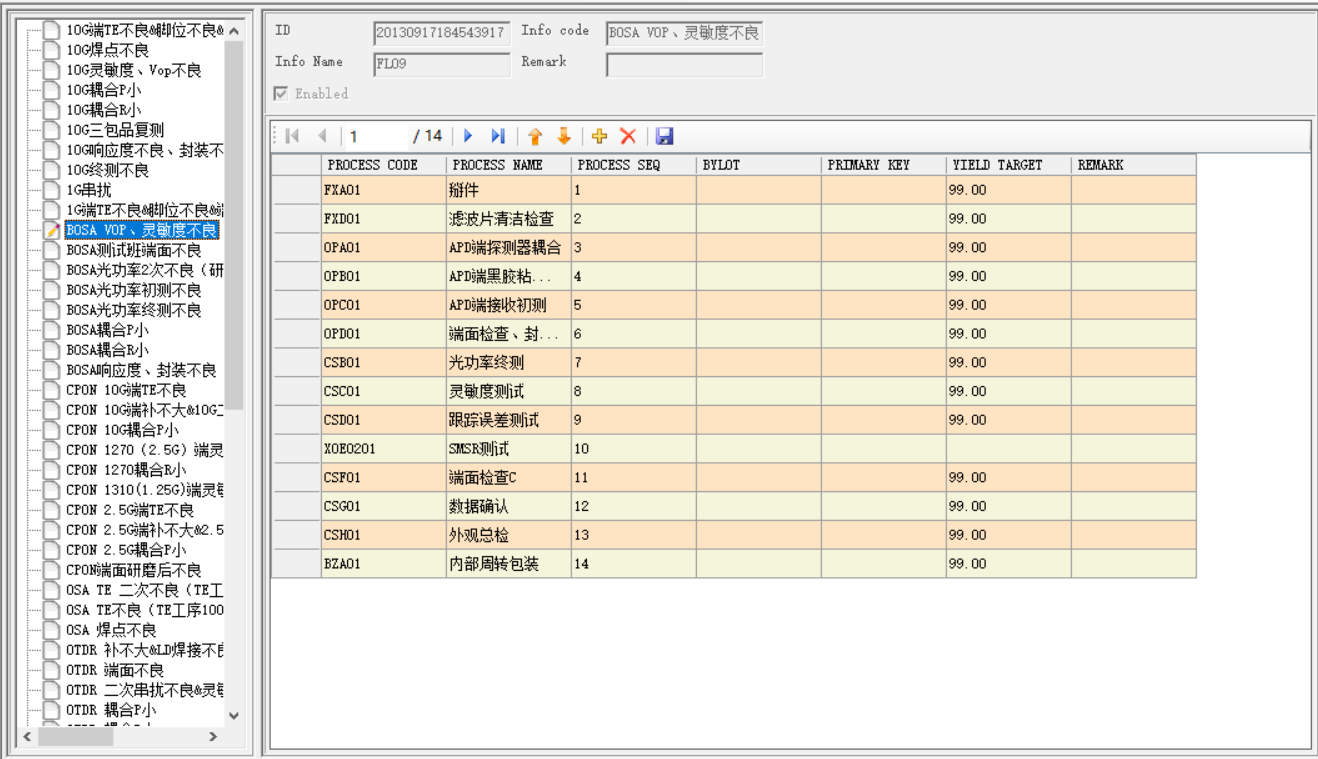Toggle the Enabled checkbox
The width and height of the screenshot is (1318, 759).
pyautogui.click(x=282, y=94)
